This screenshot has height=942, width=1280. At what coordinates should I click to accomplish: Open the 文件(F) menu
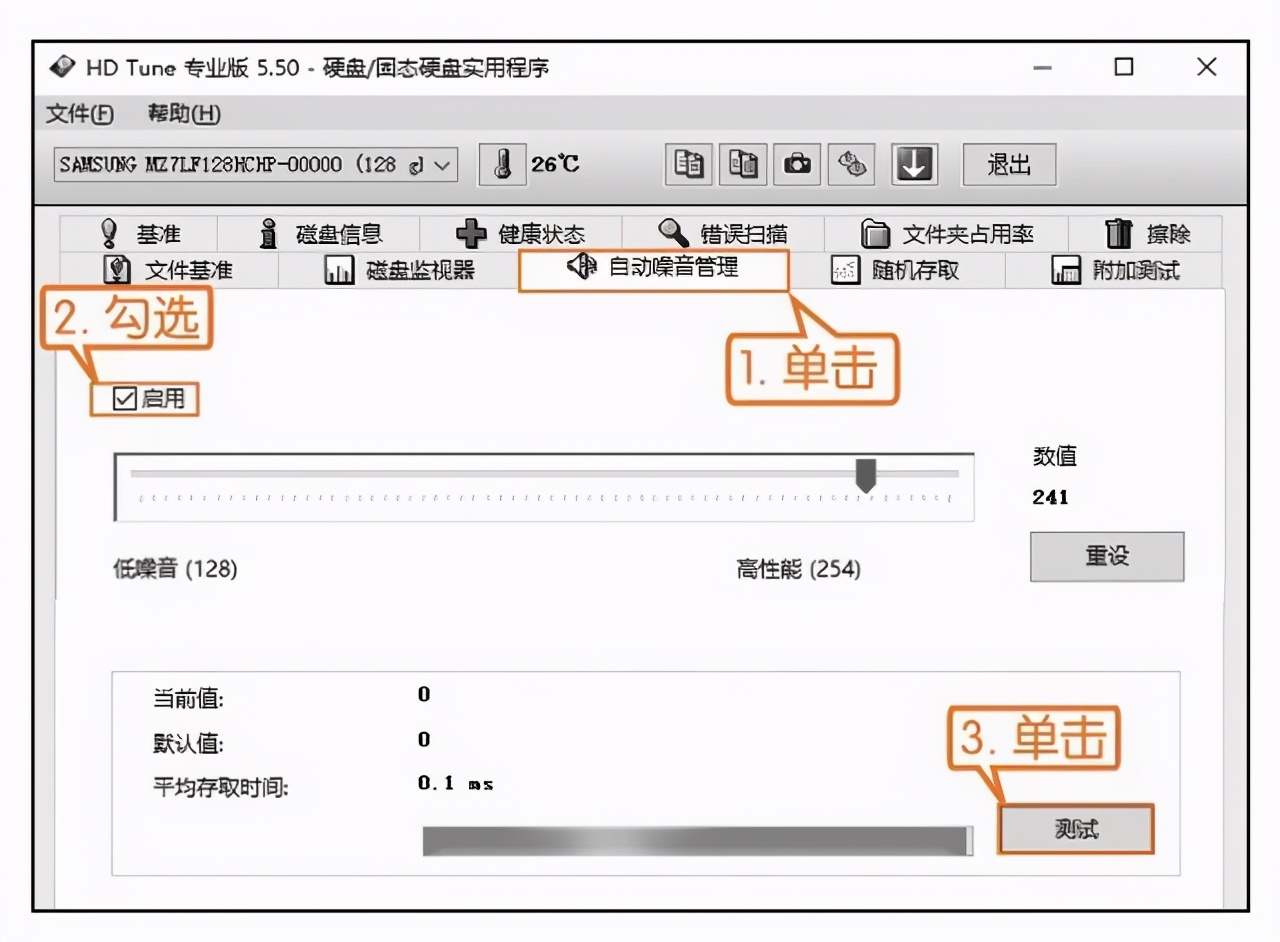pyautogui.click(x=80, y=114)
